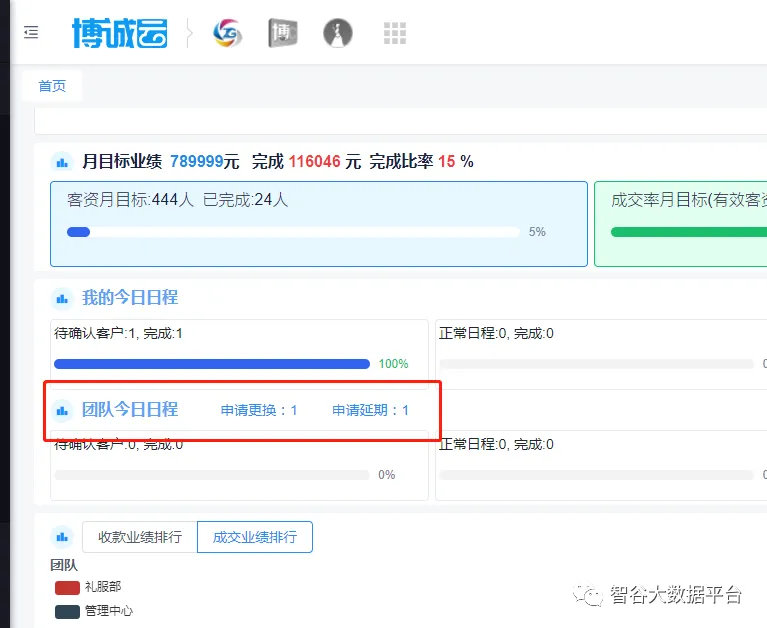This screenshot has height=628, width=767.
Task: Select the 收款业绩排行 tab
Action: (140, 537)
